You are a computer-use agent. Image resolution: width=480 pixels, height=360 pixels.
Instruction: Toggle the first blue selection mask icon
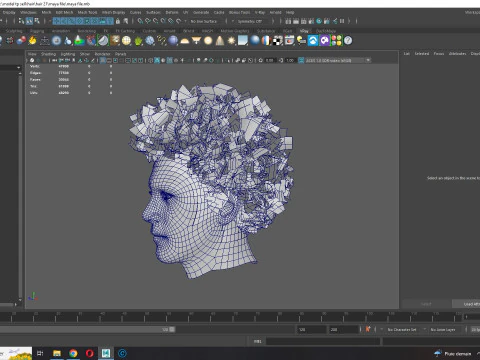[x=56, y=21]
